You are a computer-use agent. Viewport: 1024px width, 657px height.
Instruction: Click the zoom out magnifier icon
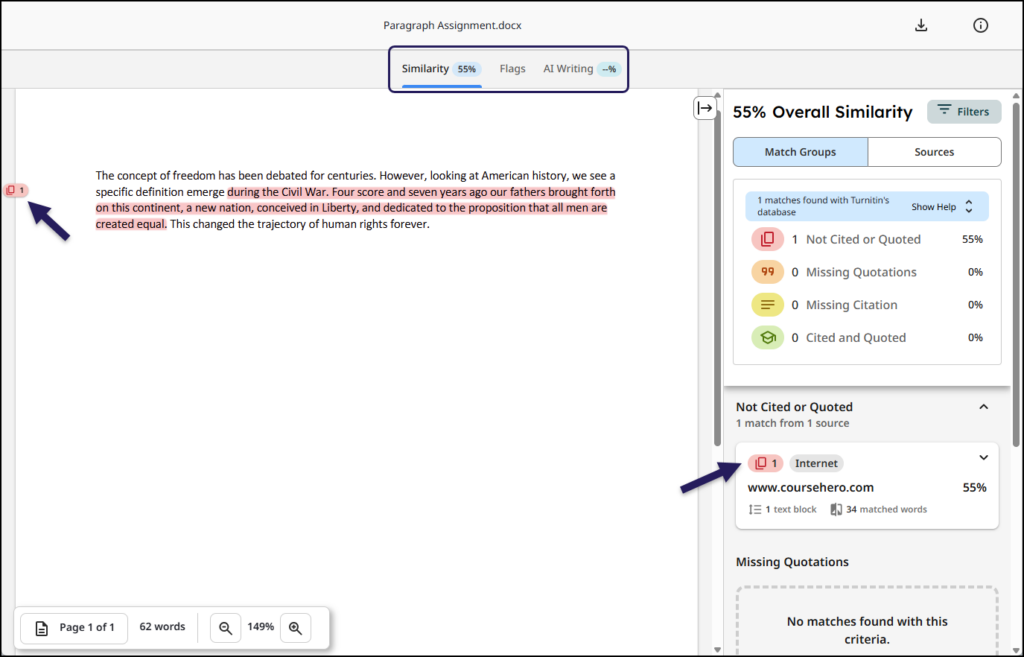click(x=225, y=627)
